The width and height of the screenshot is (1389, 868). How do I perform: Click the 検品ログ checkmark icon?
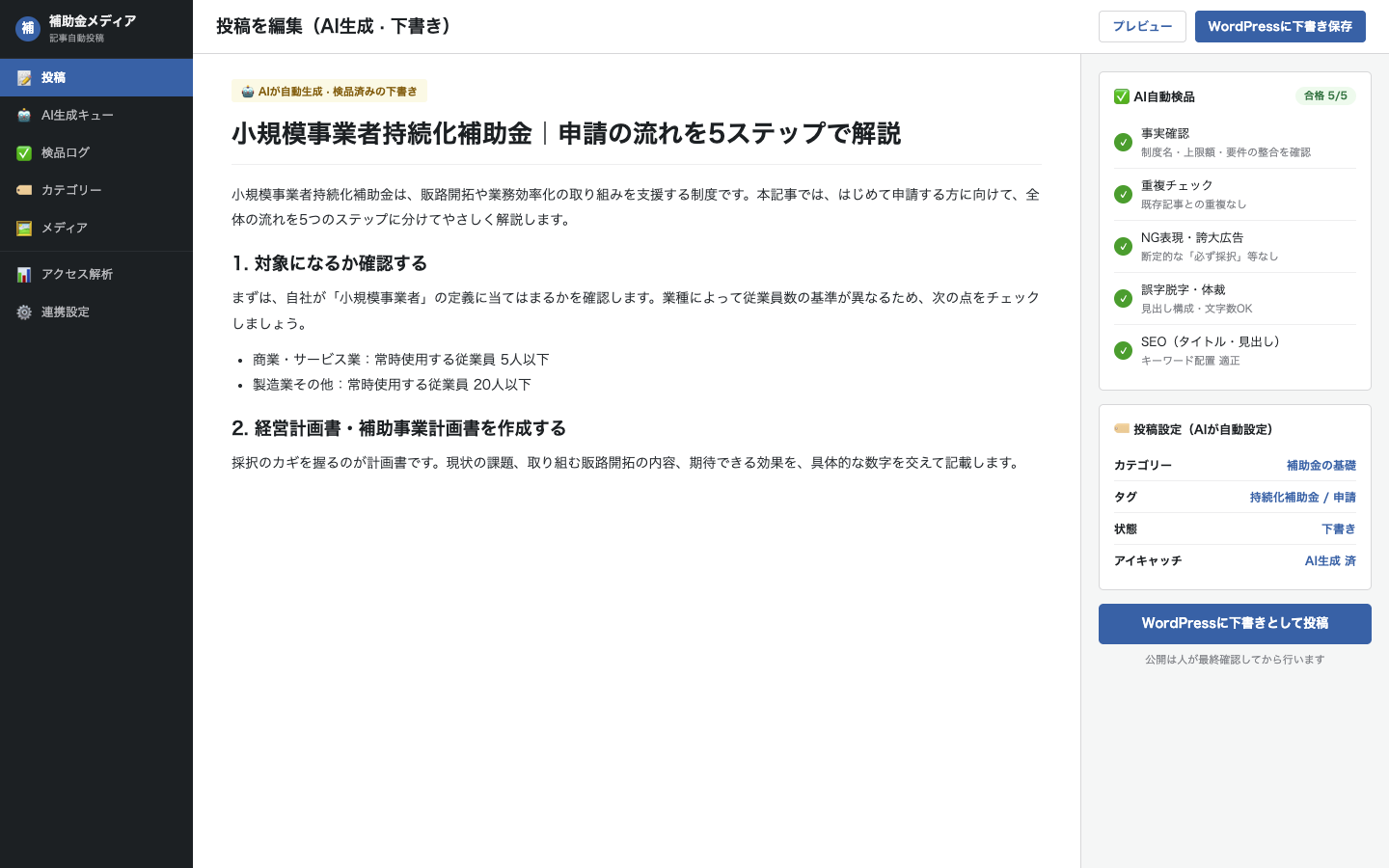click(24, 153)
